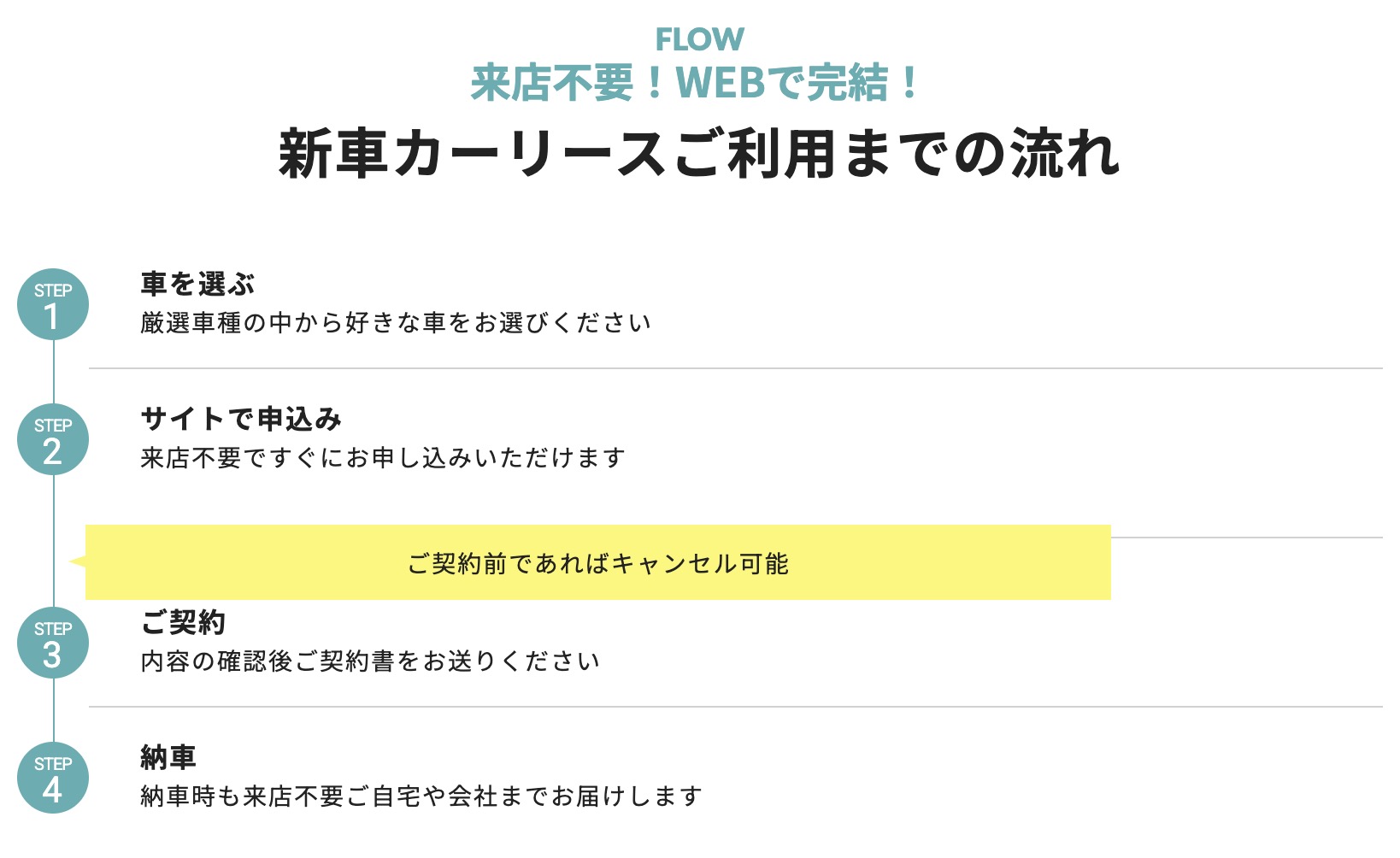Viewport: 1400px width, 858px height.
Task: Select the ご契約 step title
Action: click(183, 622)
